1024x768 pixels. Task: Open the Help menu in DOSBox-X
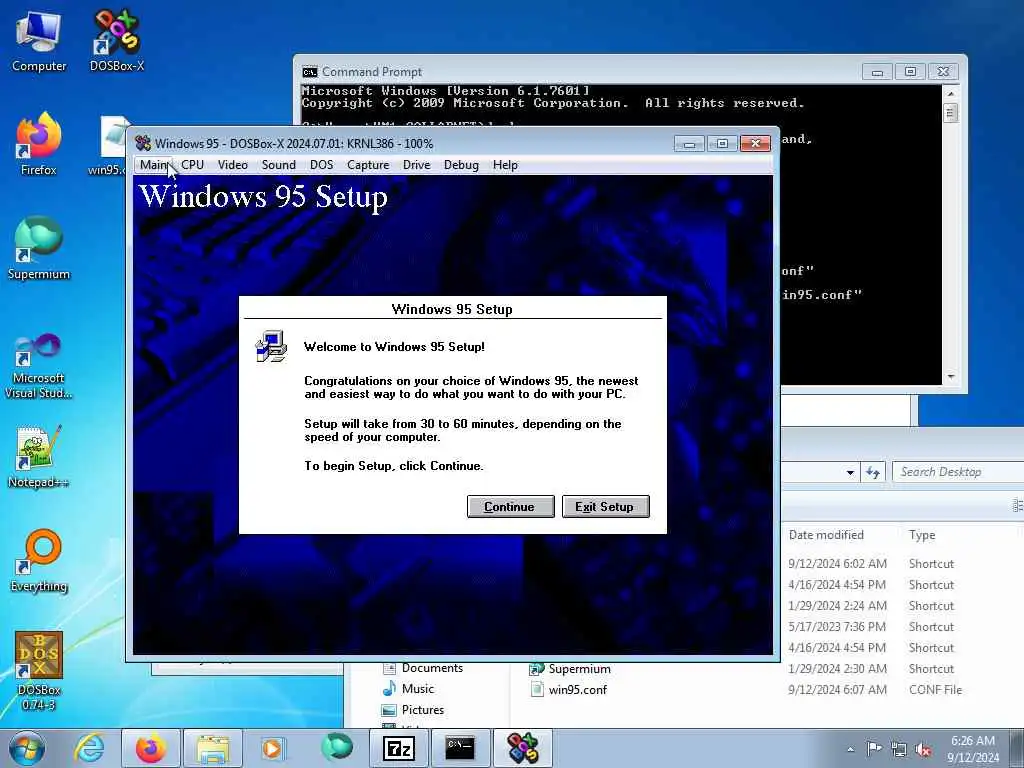505,165
